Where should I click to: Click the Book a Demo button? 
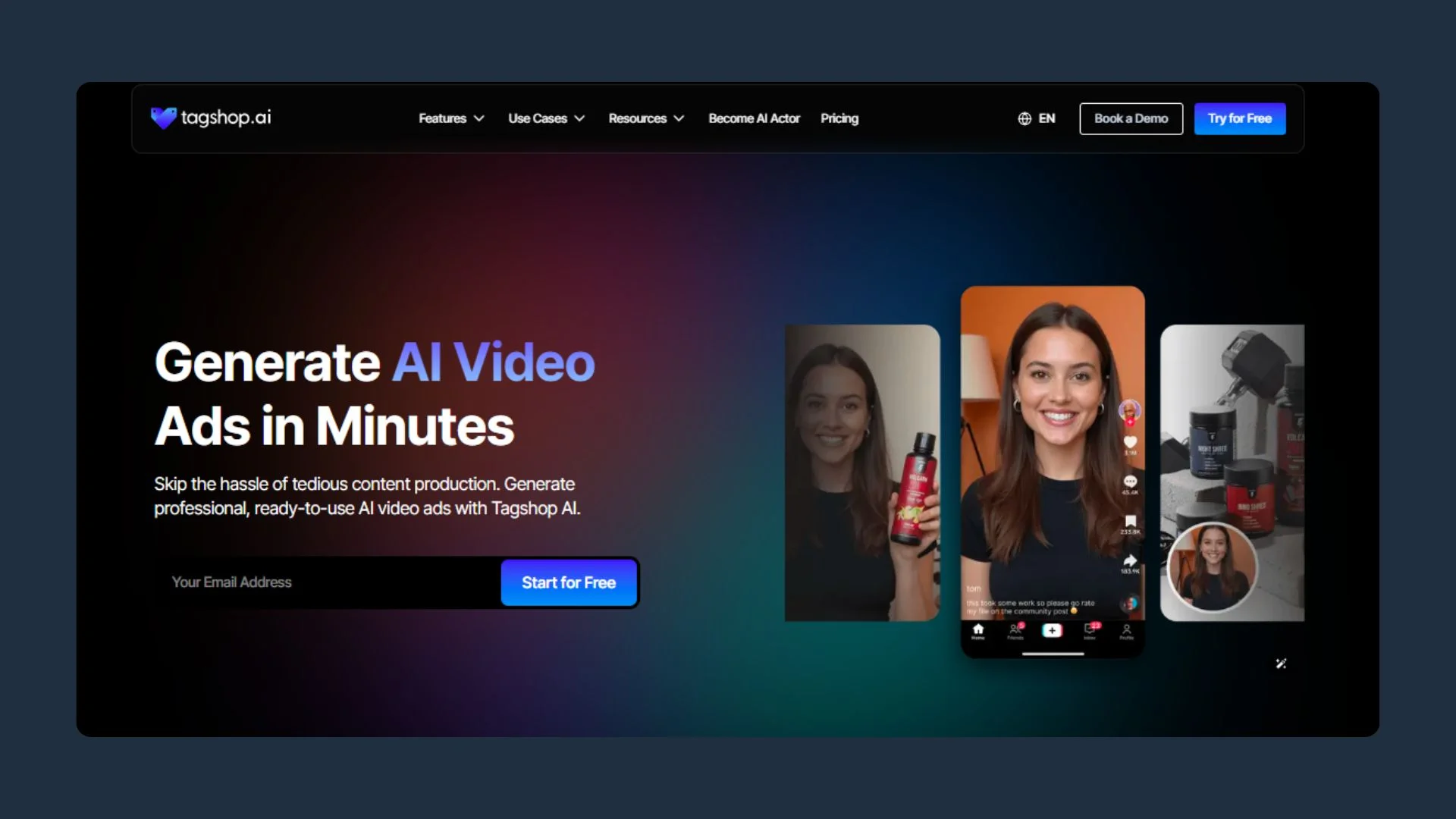[x=1131, y=118]
